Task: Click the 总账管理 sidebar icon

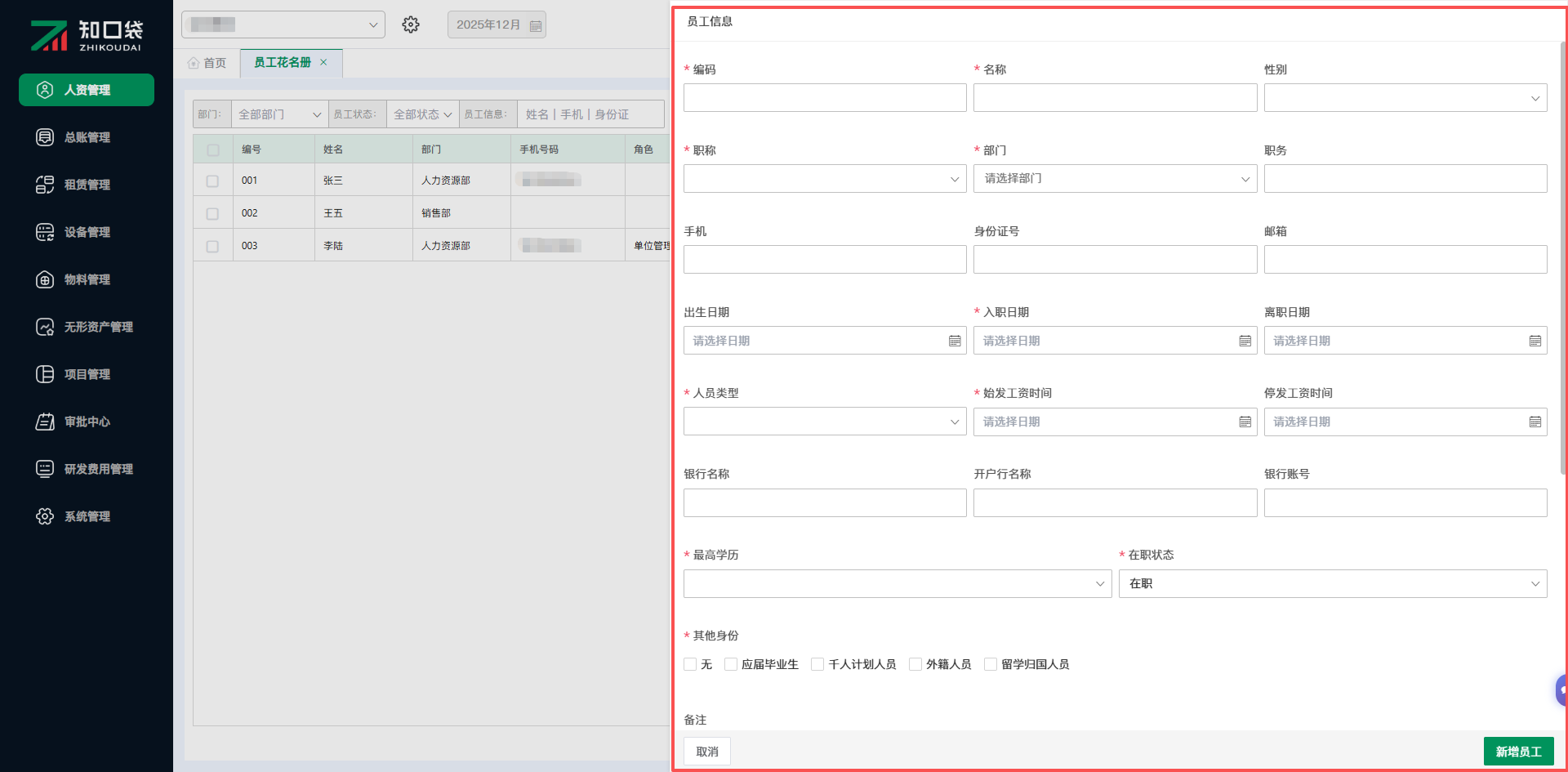Action: (x=45, y=137)
